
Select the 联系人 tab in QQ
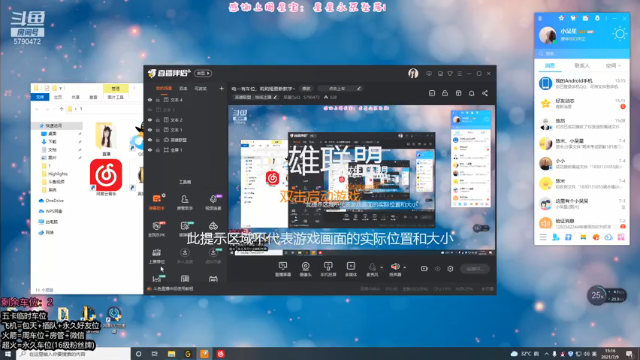pyautogui.click(x=582, y=66)
